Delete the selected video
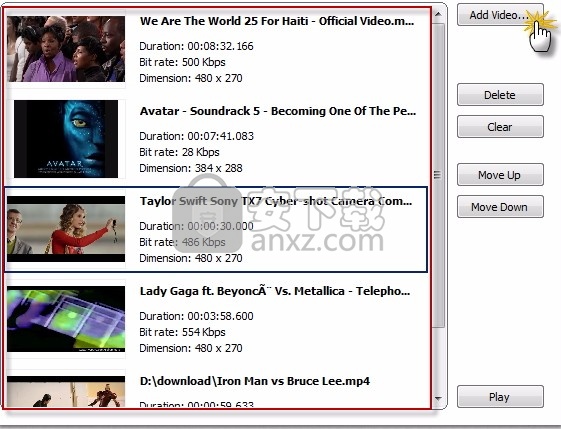This screenshot has height=429, width=561. point(500,95)
